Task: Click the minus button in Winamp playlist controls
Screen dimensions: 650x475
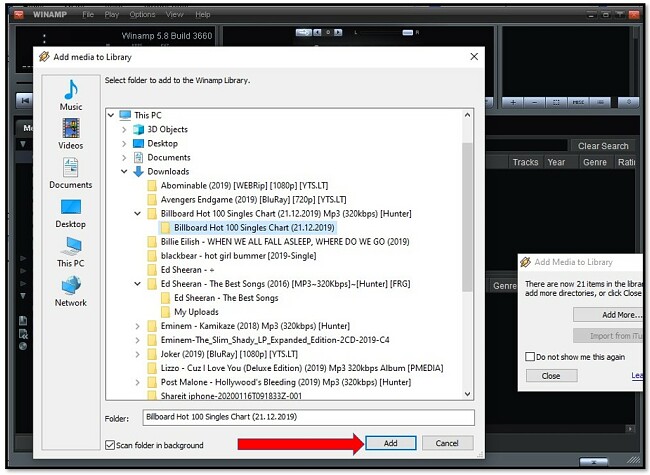Action: [x=535, y=102]
